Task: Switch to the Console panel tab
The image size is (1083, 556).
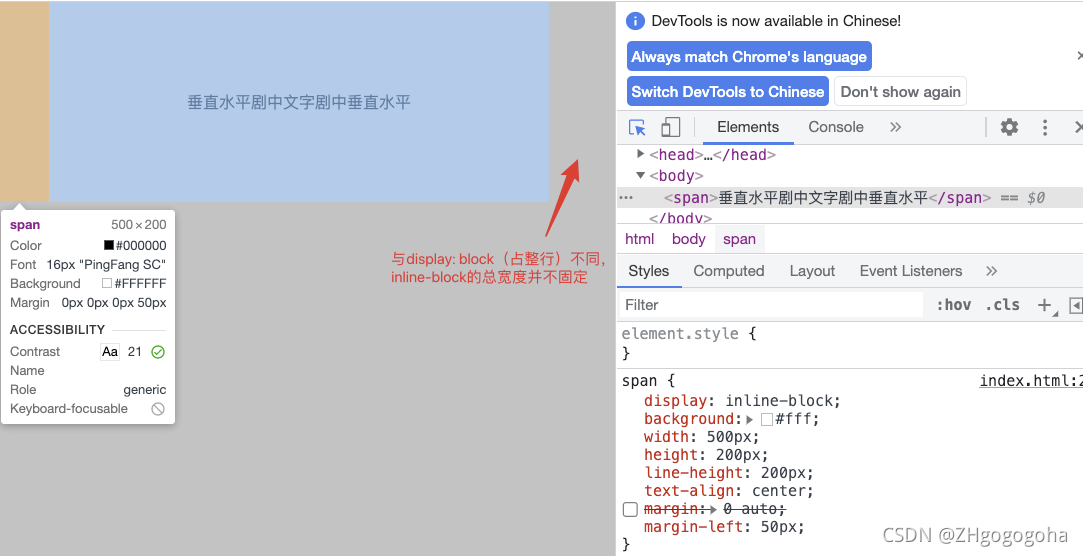Action: [836, 127]
